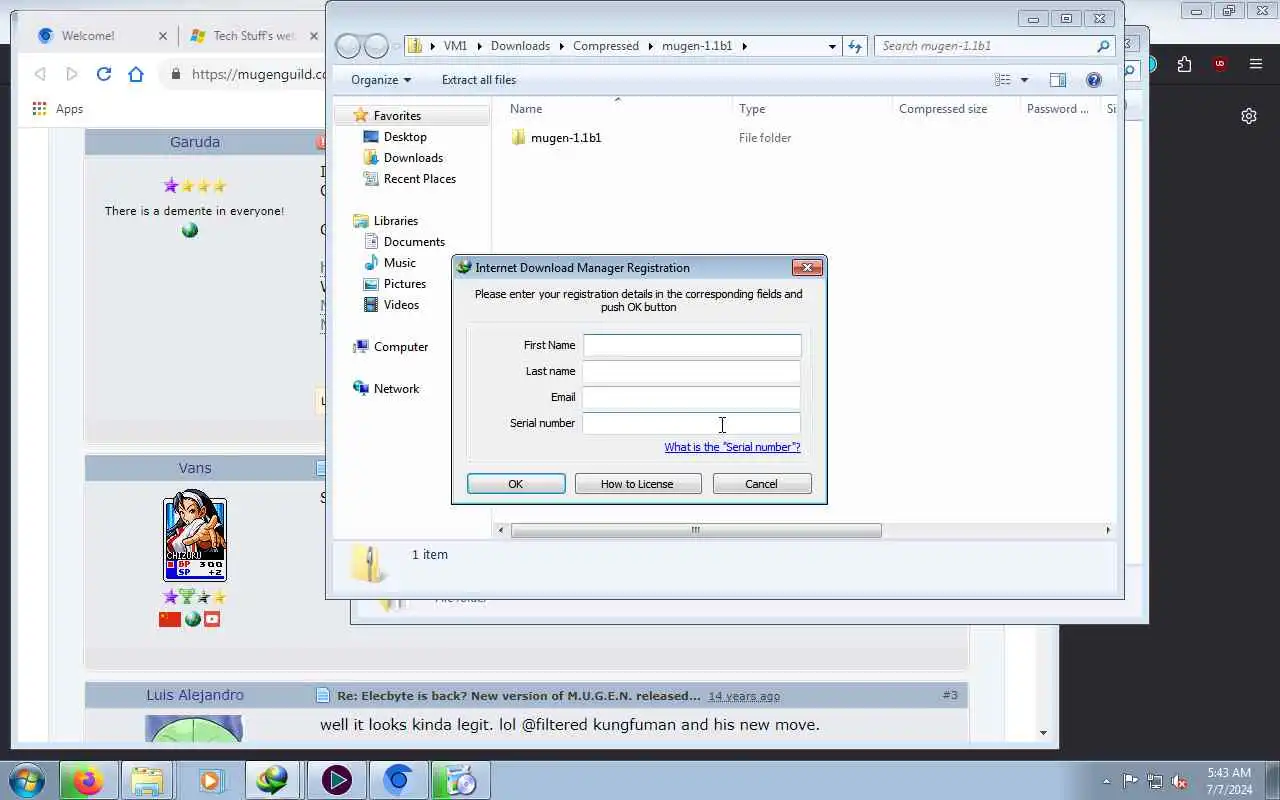Open Internet Download Manager taskbar icon
Image resolution: width=1280 pixels, height=800 pixels.
pyautogui.click(x=272, y=780)
